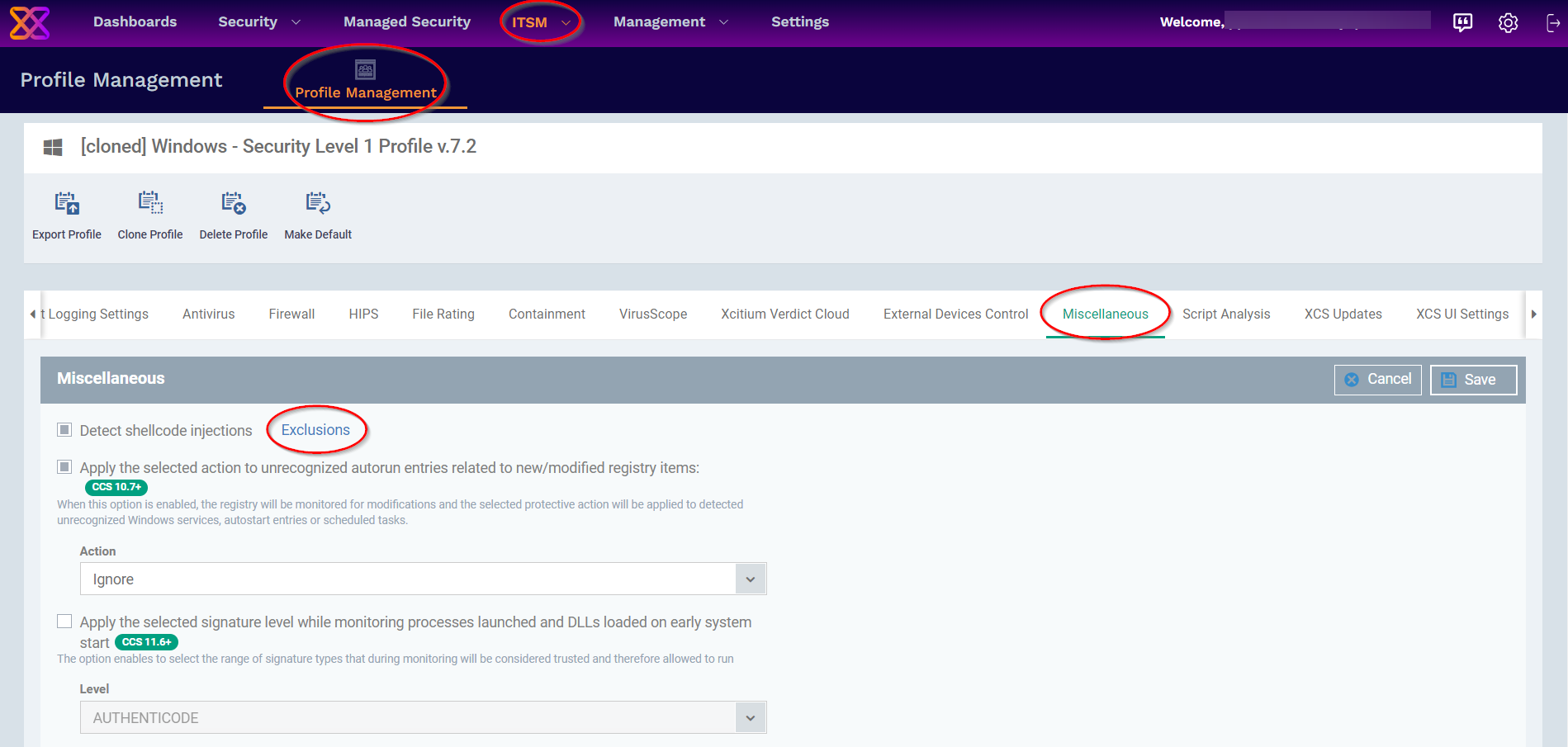Click the CCS 10.7+ badge
This screenshot has height=747, width=1568.
tap(116, 487)
